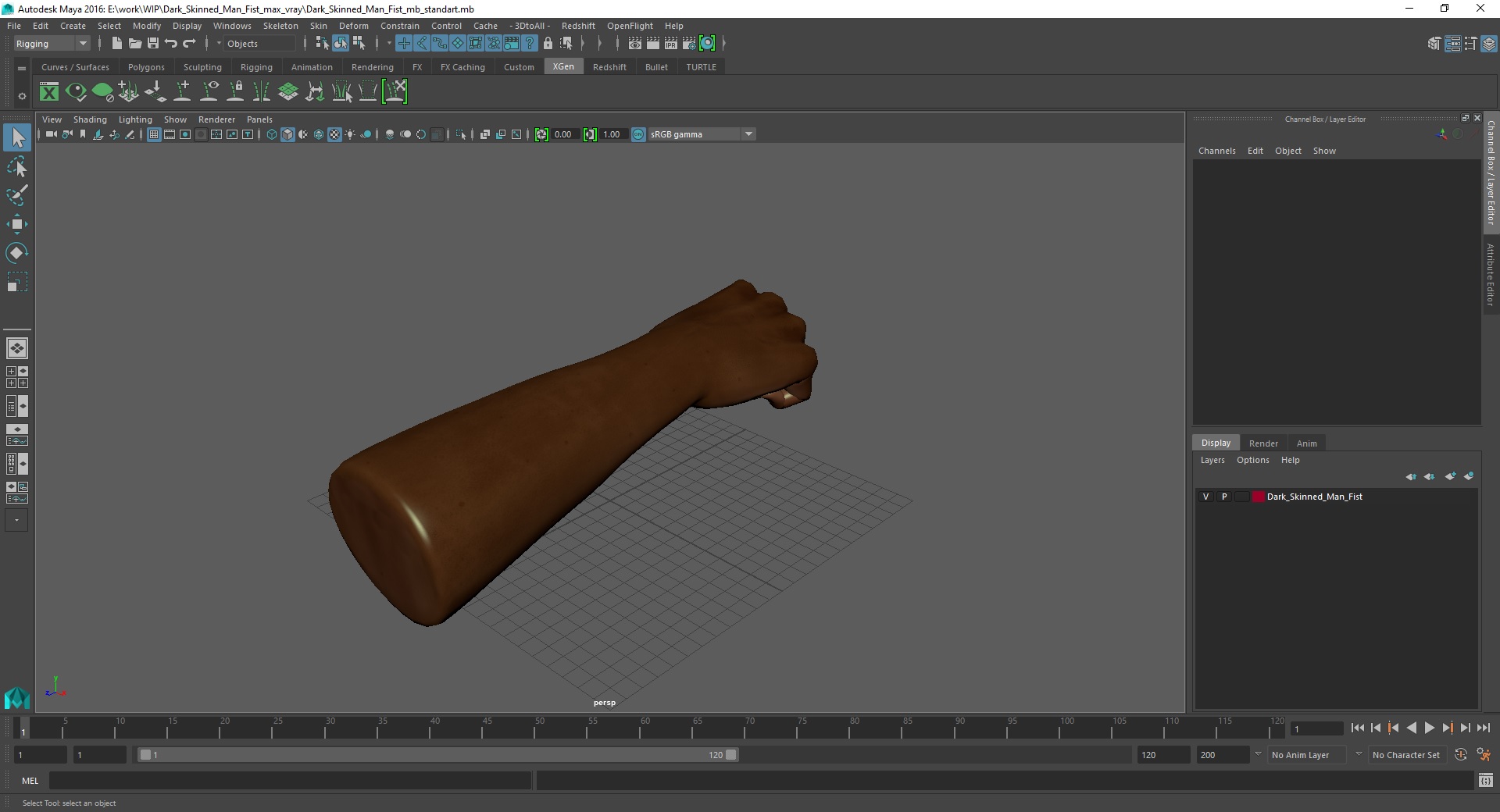Image resolution: width=1500 pixels, height=812 pixels.
Task: Select the arrow Select tool in toolbox
Action: [x=17, y=137]
